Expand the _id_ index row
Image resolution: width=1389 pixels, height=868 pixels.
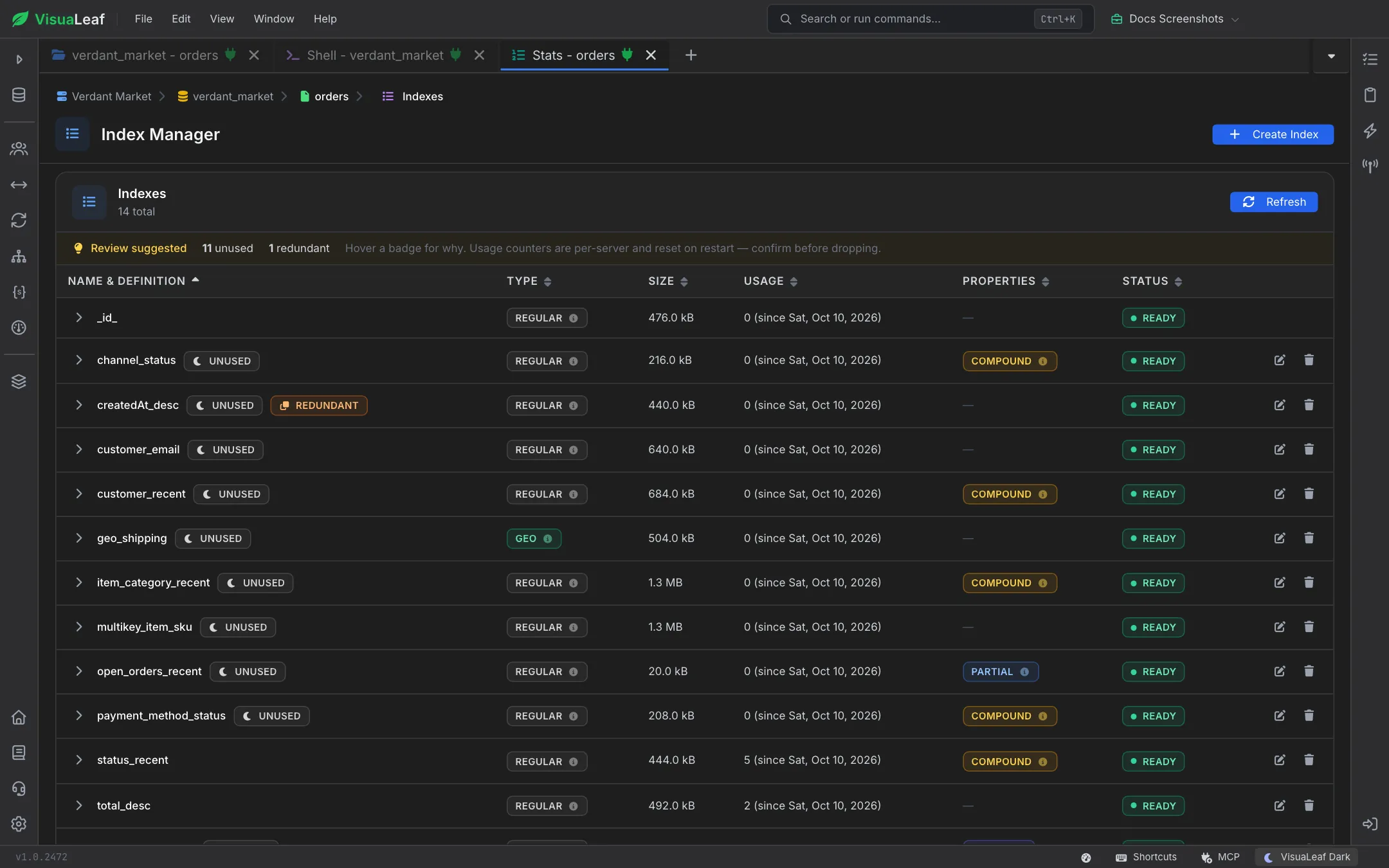click(x=78, y=318)
